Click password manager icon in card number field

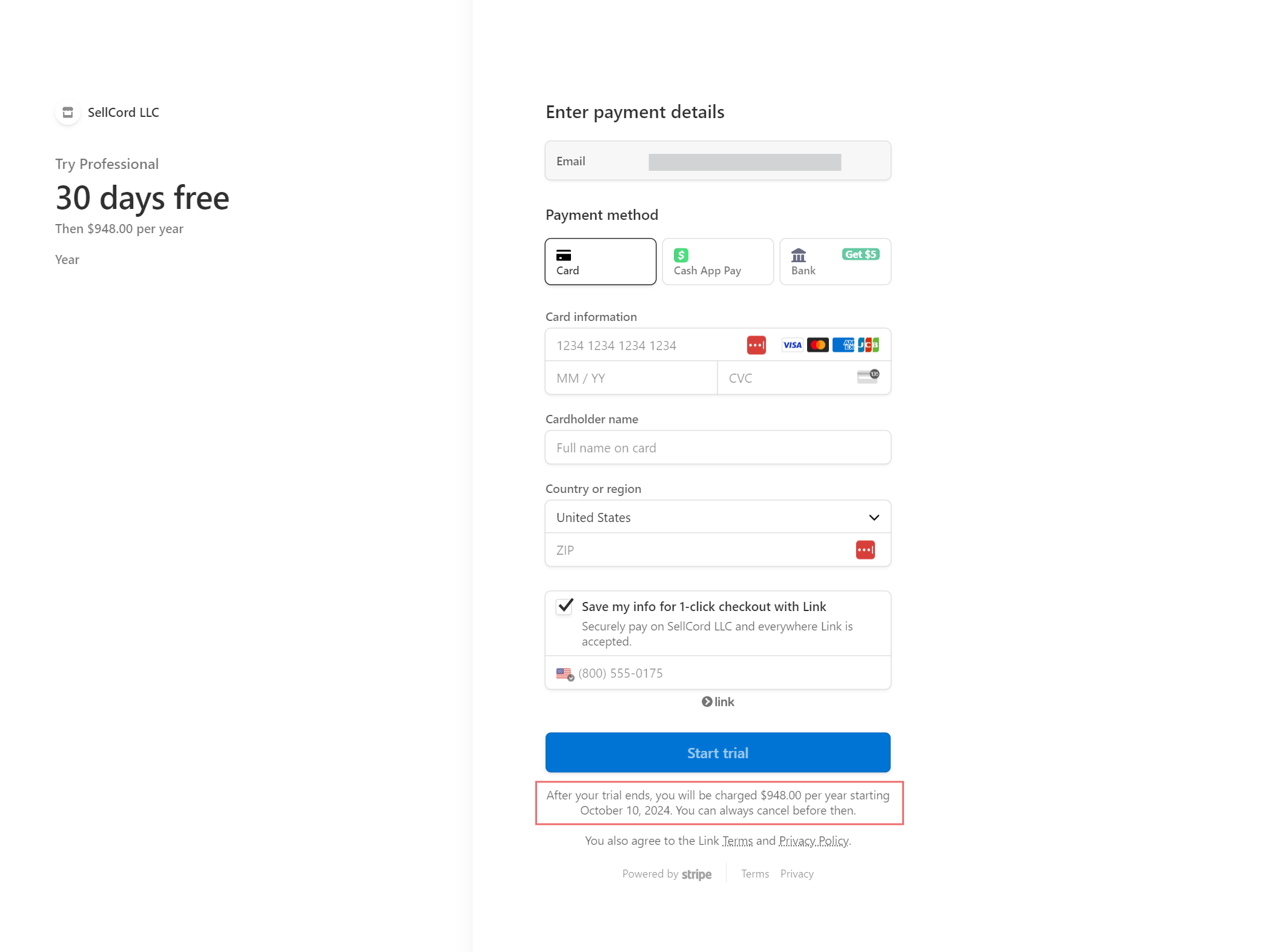756,345
